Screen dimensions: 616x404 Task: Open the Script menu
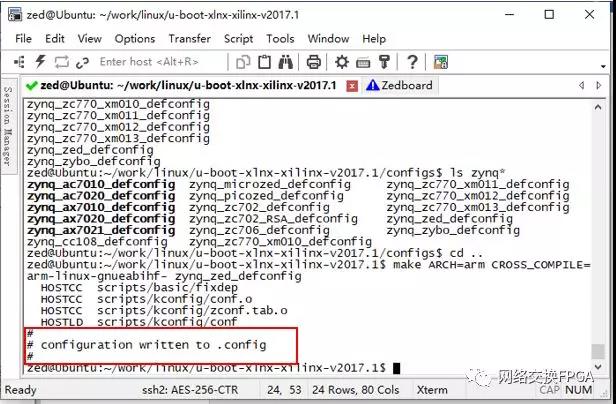238,39
